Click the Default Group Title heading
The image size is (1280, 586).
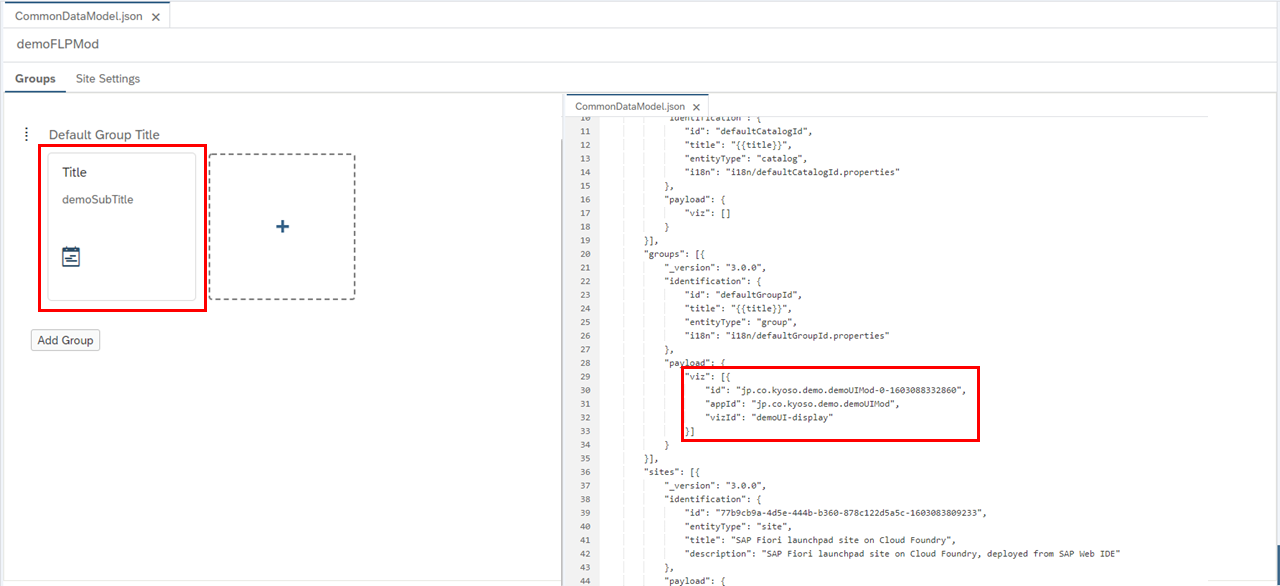(x=104, y=135)
